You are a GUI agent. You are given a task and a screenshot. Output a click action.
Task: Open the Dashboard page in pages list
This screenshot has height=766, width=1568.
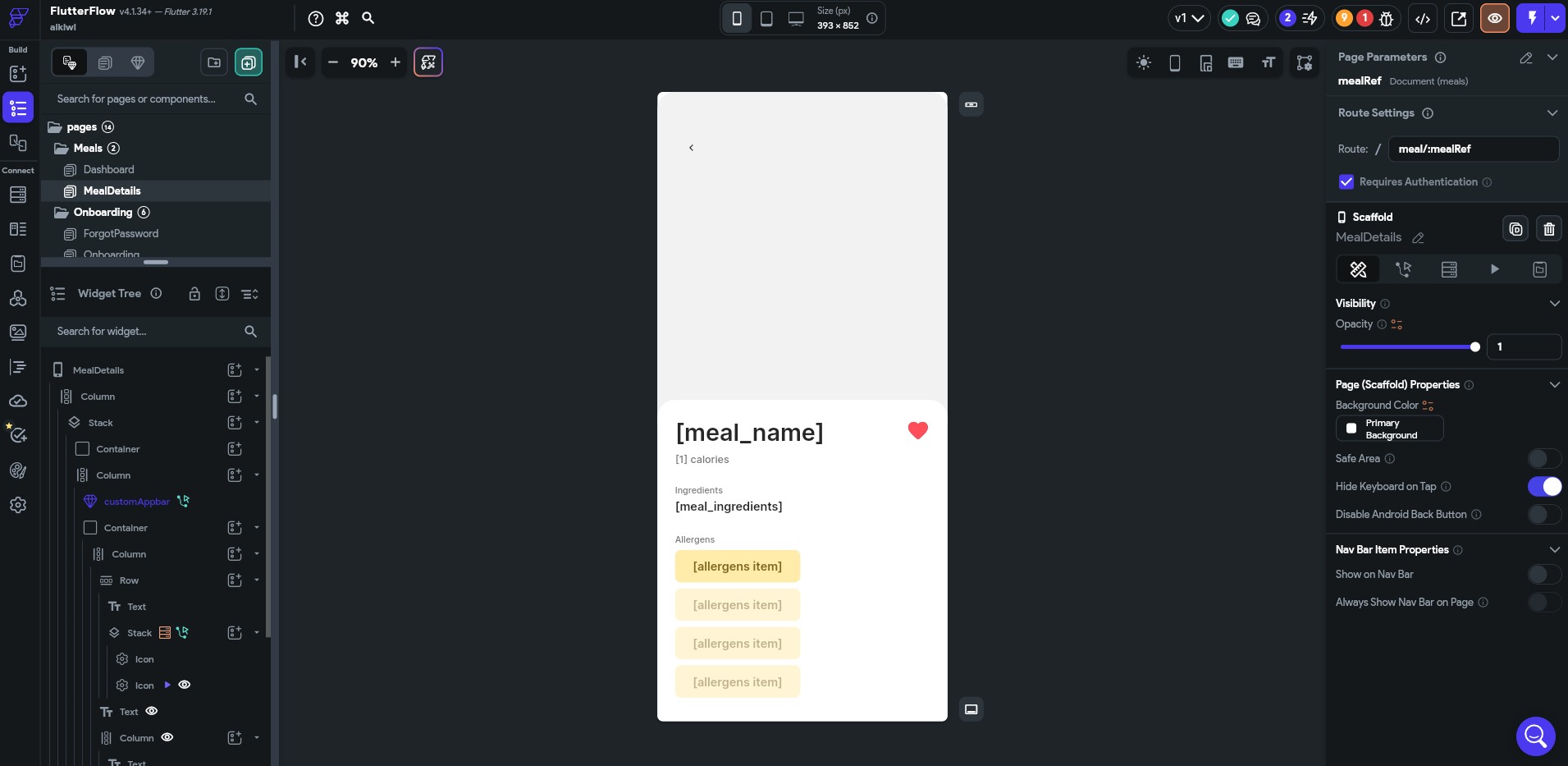coord(108,170)
